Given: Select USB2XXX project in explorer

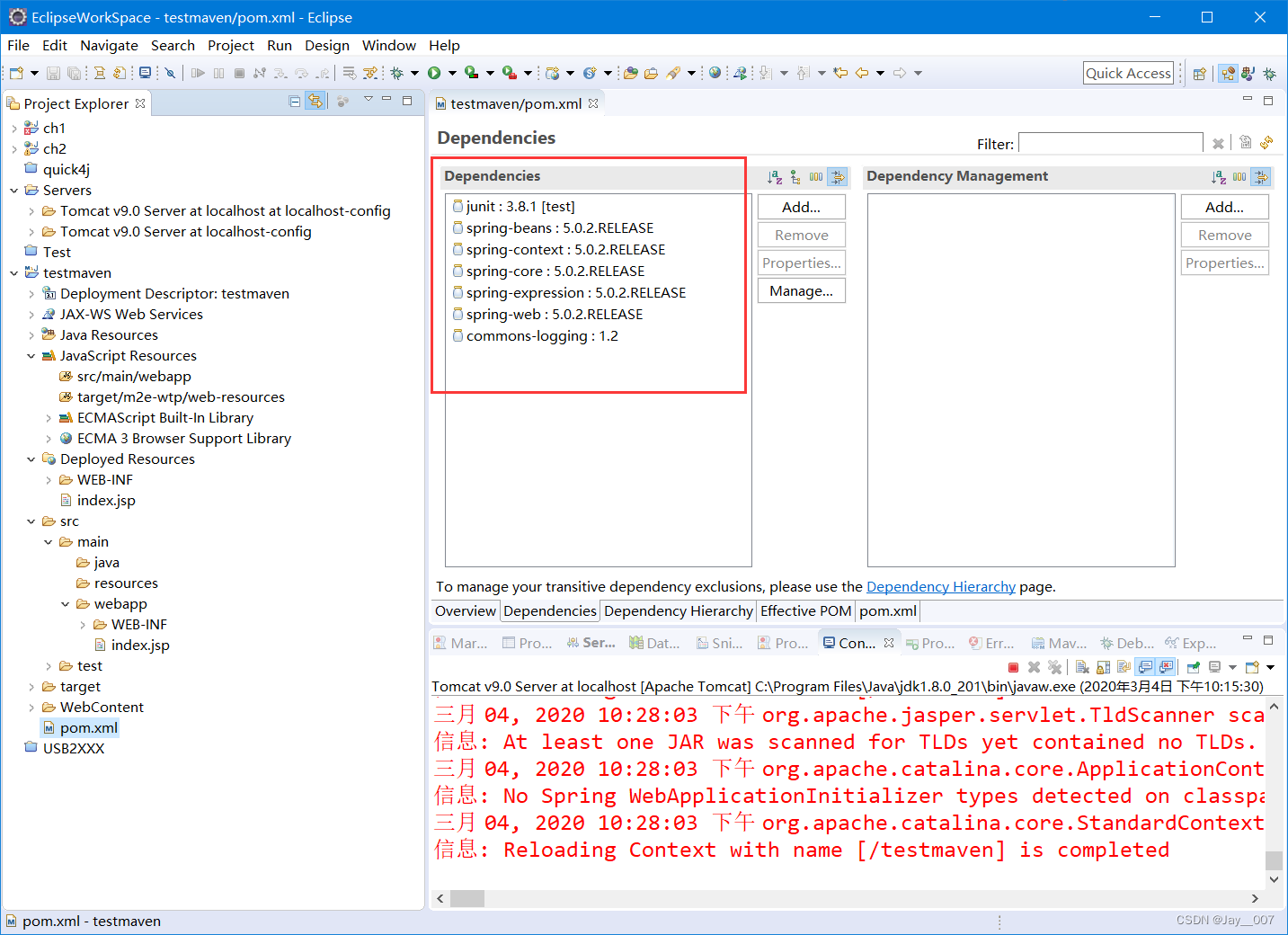Looking at the screenshot, I should click(64, 749).
